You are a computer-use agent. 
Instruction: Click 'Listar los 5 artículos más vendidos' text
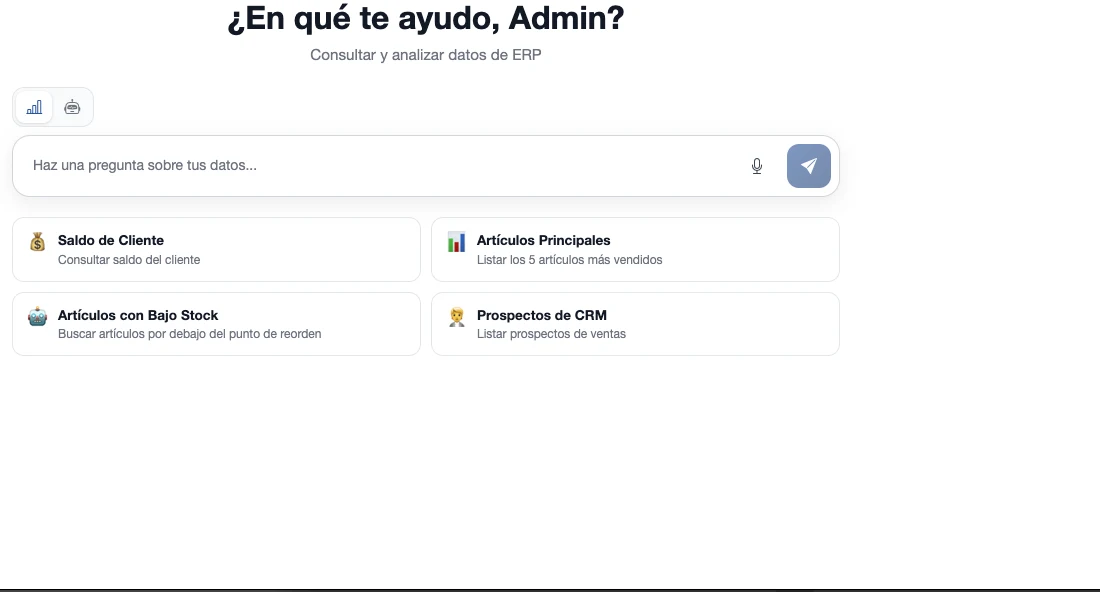(x=570, y=260)
